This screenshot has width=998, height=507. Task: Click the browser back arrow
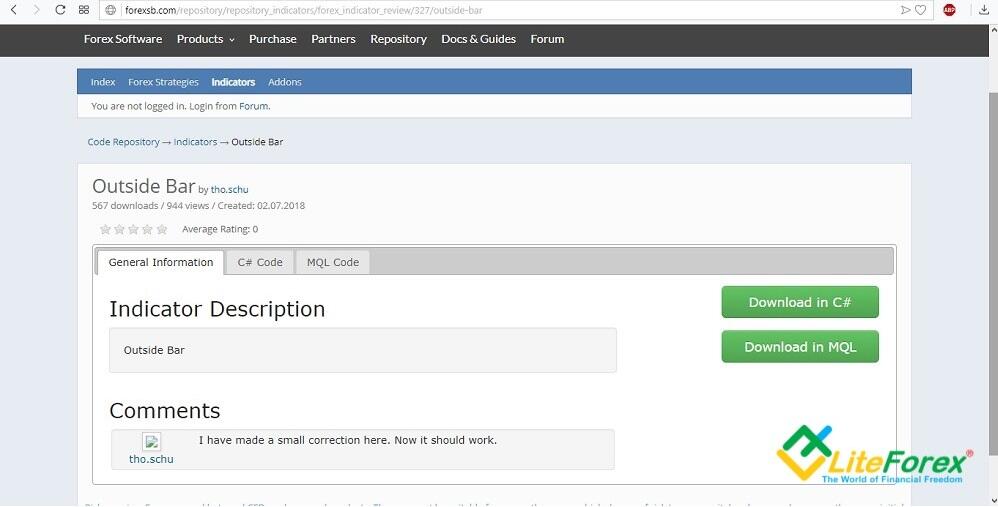pos(14,10)
